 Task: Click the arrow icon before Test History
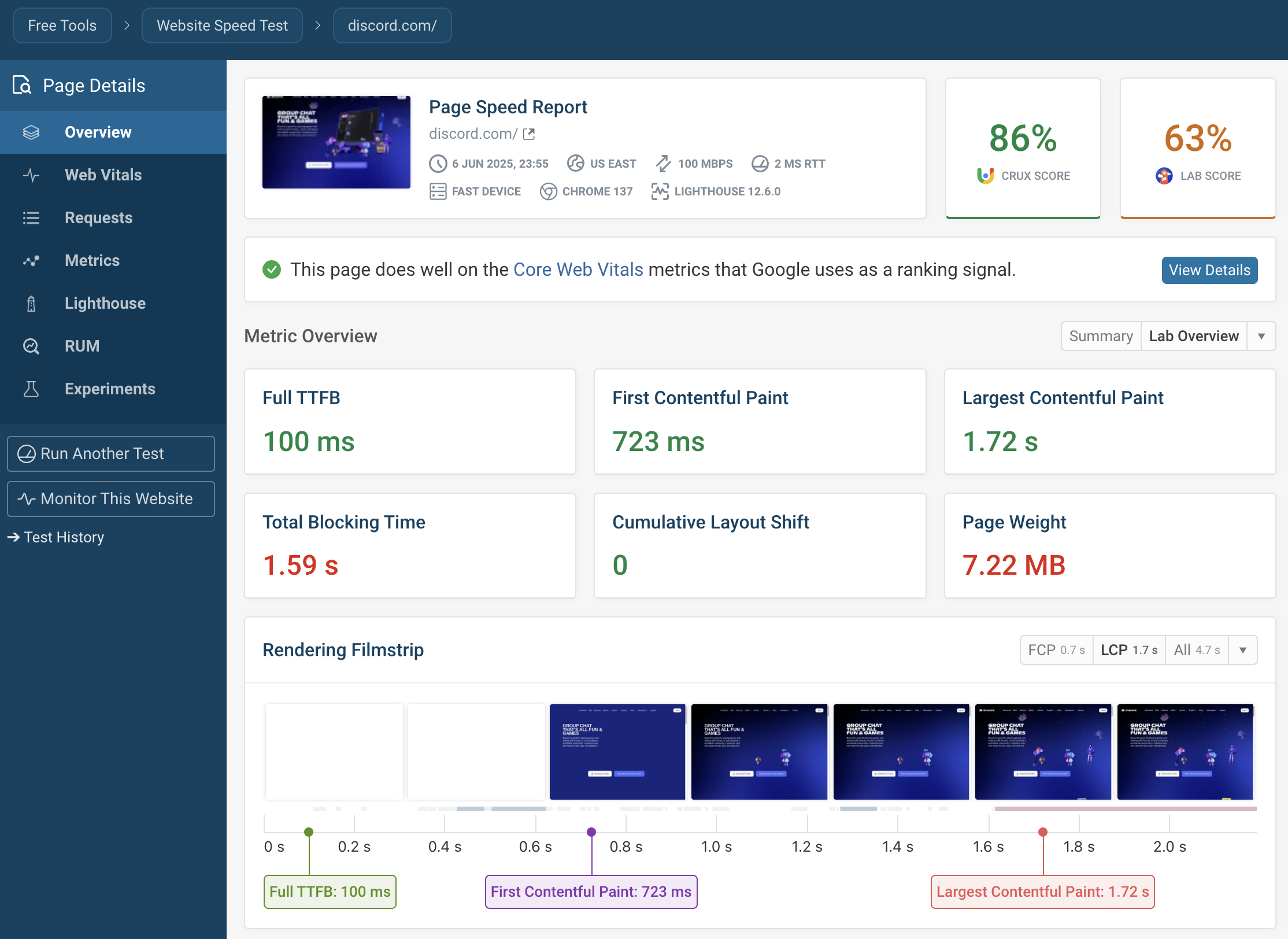13,537
